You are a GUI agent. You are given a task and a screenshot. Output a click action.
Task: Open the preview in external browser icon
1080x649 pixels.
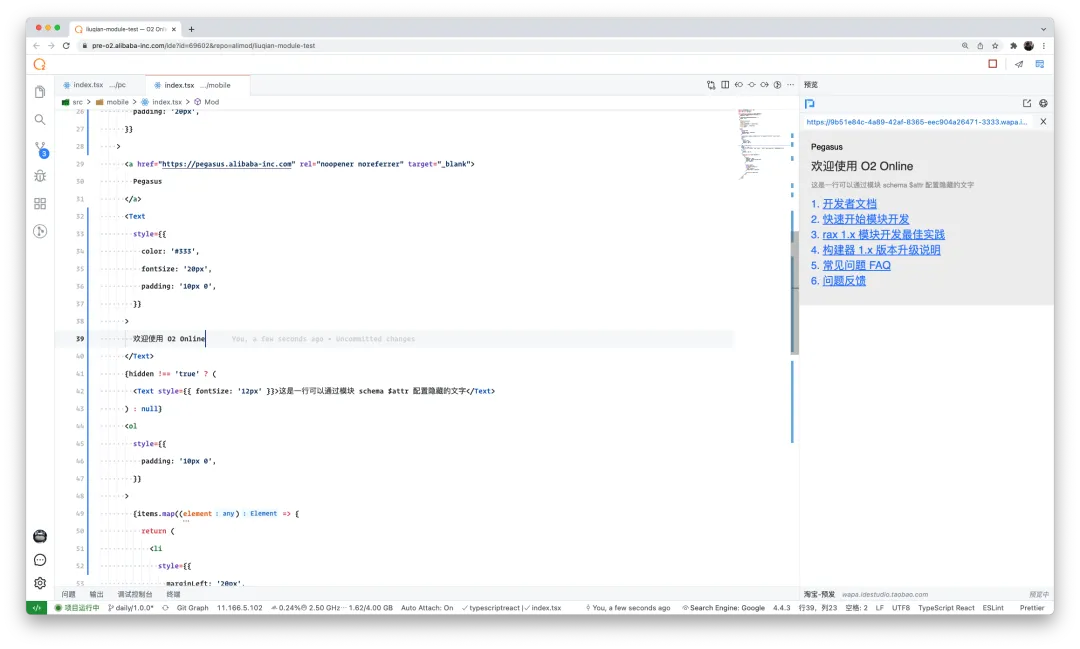1026,102
